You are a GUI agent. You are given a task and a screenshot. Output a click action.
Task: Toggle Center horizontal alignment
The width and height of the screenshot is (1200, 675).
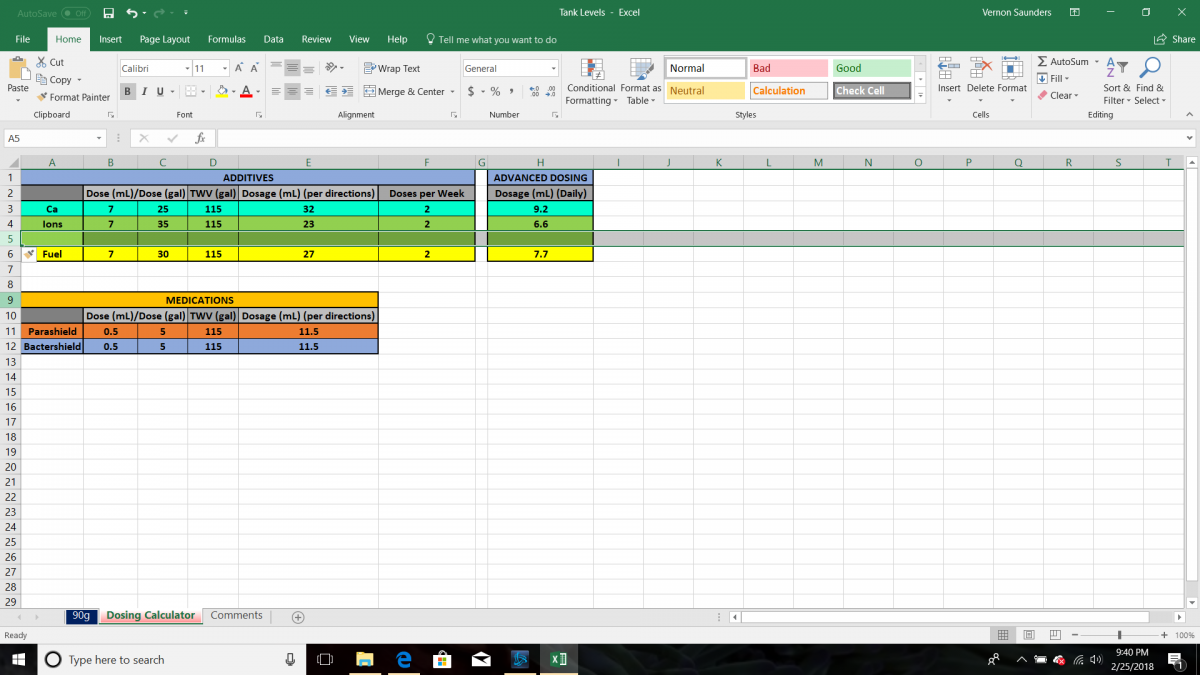[291, 91]
